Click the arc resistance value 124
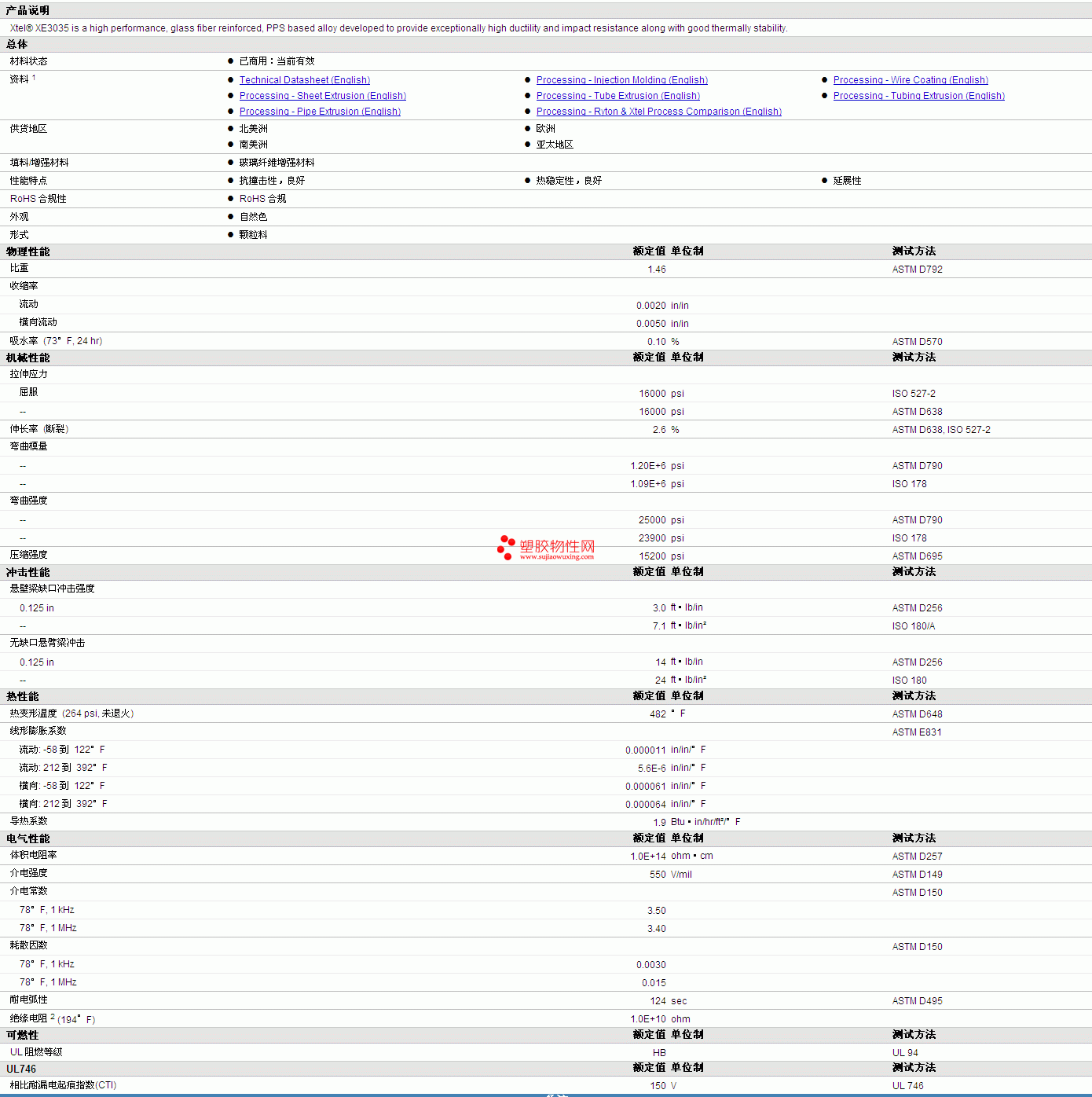 click(658, 1001)
